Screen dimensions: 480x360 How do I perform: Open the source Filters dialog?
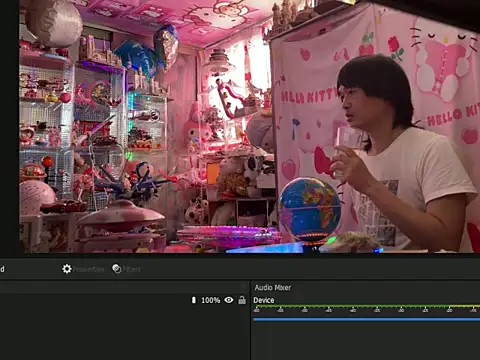coord(126,269)
